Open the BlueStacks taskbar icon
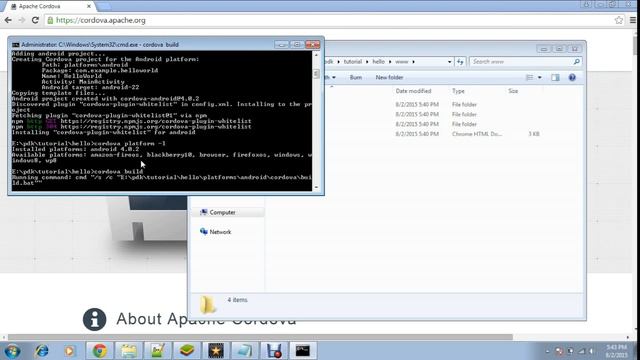The height and width of the screenshot is (360, 640). (187, 351)
